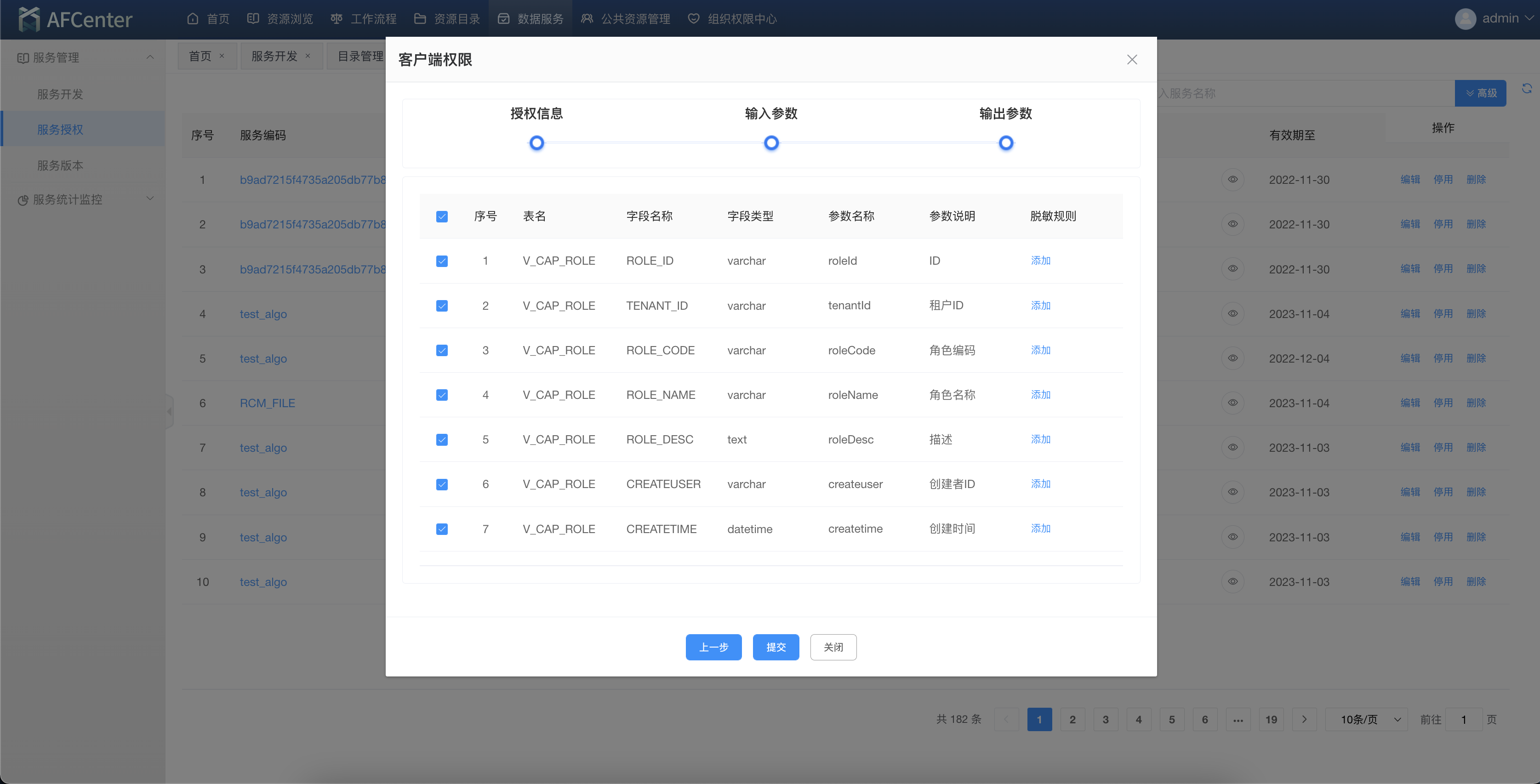Open 服务开发 in the sidebar

click(x=60, y=94)
